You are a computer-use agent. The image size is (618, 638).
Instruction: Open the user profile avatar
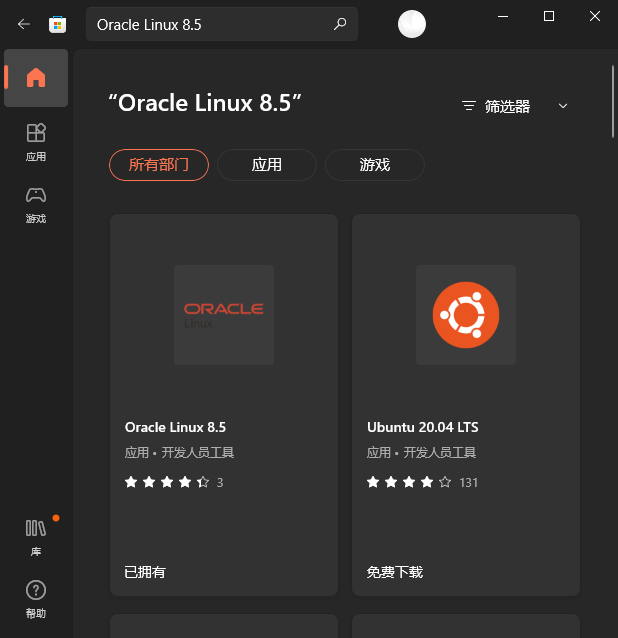pos(412,24)
